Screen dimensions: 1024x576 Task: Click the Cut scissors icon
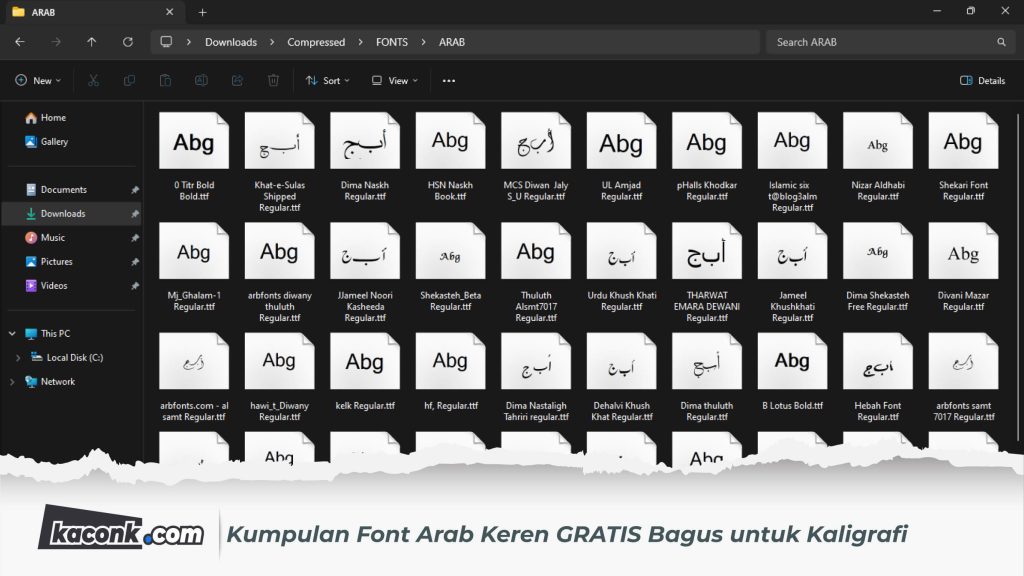pyautogui.click(x=93, y=80)
